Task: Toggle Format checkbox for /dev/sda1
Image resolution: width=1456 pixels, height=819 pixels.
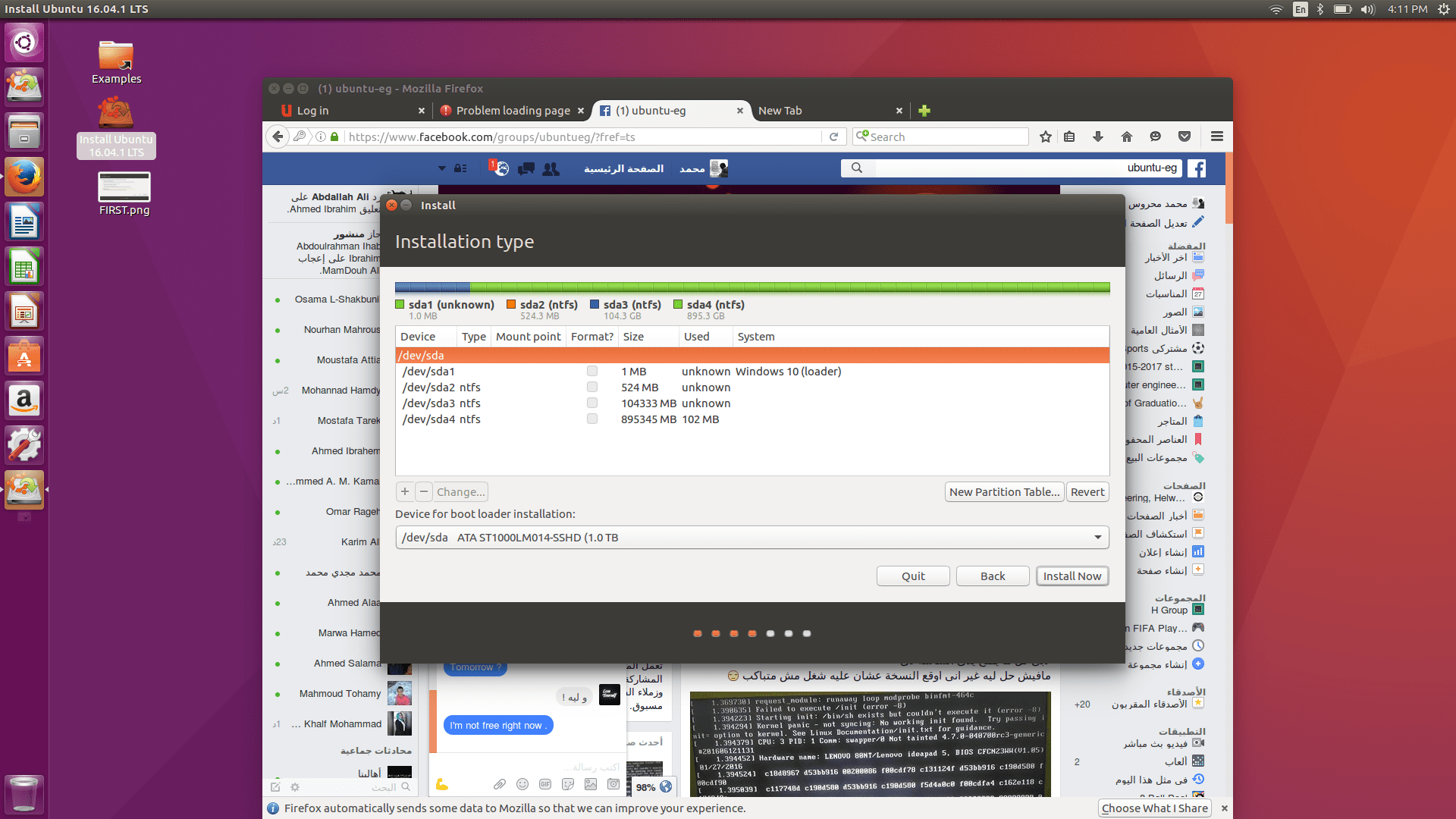Action: 591,371
